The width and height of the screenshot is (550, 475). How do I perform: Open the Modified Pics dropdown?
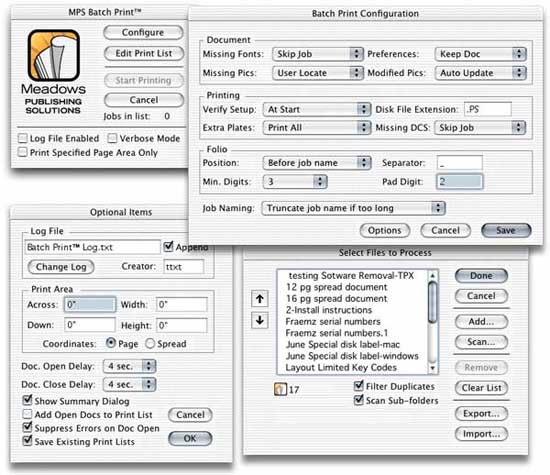tap(481, 73)
